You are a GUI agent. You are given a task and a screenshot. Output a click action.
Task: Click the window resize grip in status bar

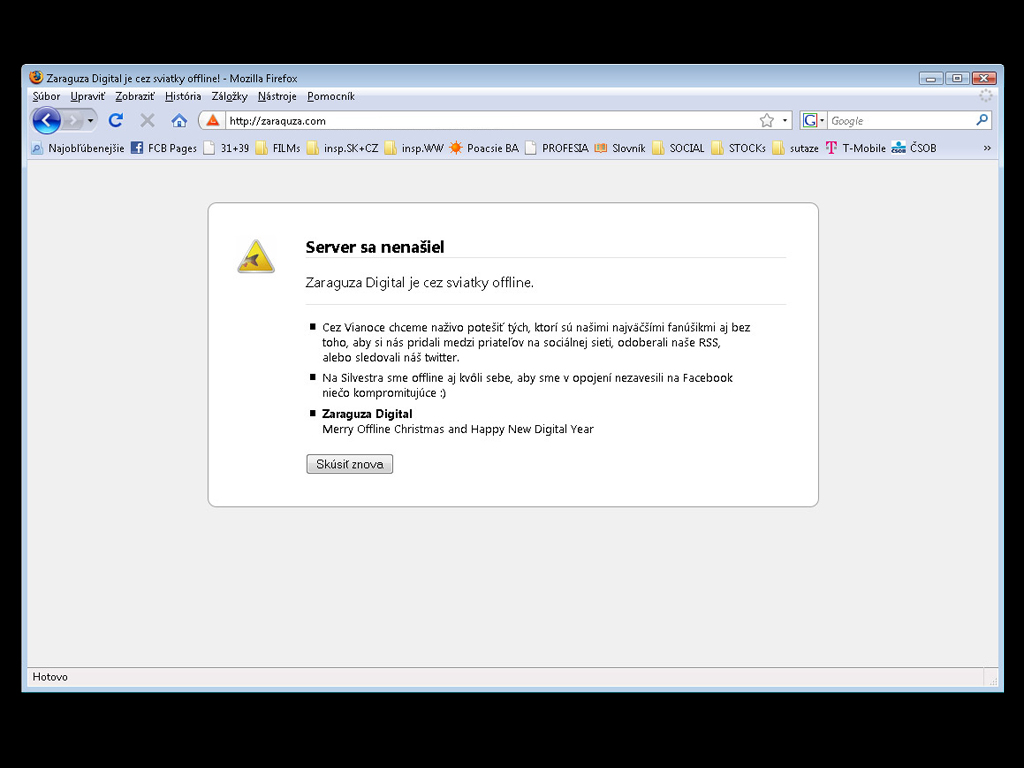click(x=993, y=679)
